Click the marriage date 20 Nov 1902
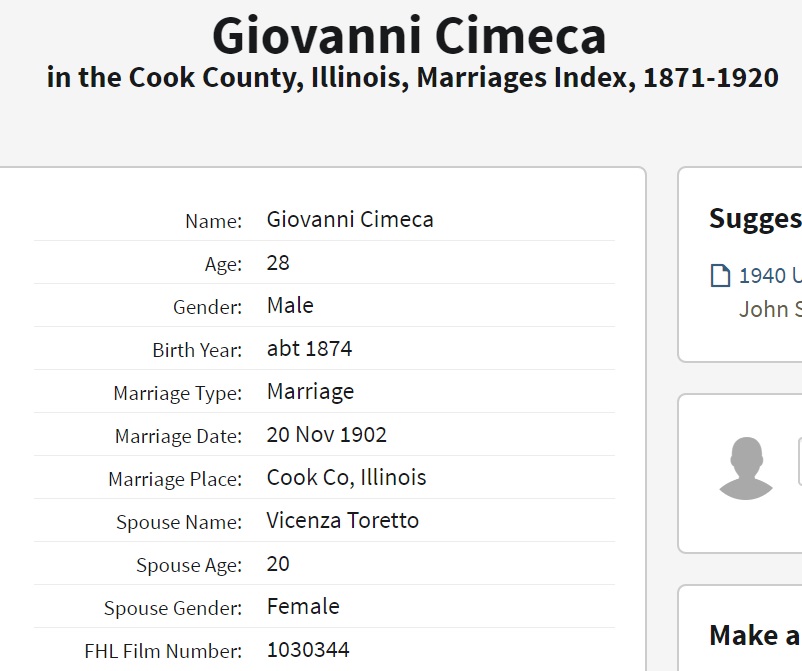Image resolution: width=802 pixels, height=671 pixels. tap(326, 435)
